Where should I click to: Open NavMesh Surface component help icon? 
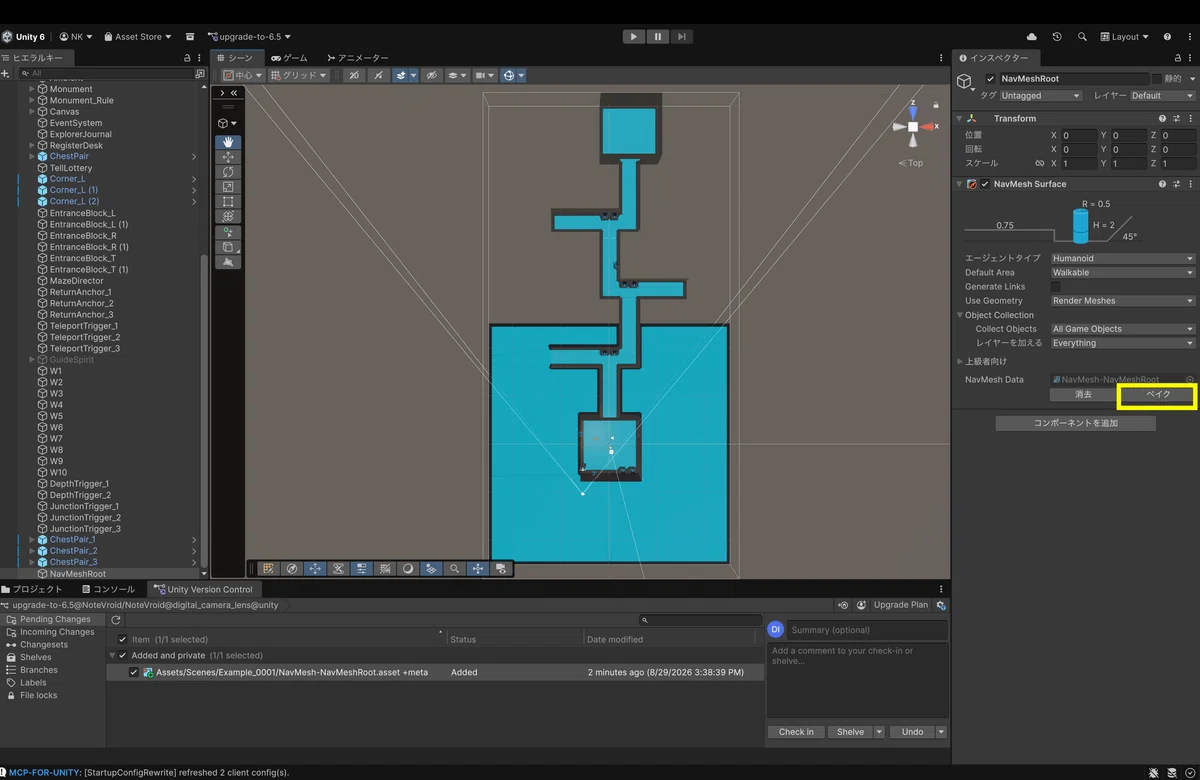(1162, 184)
